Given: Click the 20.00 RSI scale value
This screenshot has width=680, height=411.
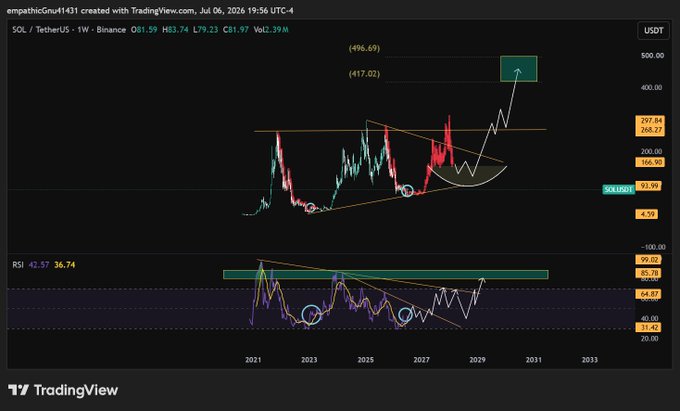Looking at the screenshot, I should point(649,339).
